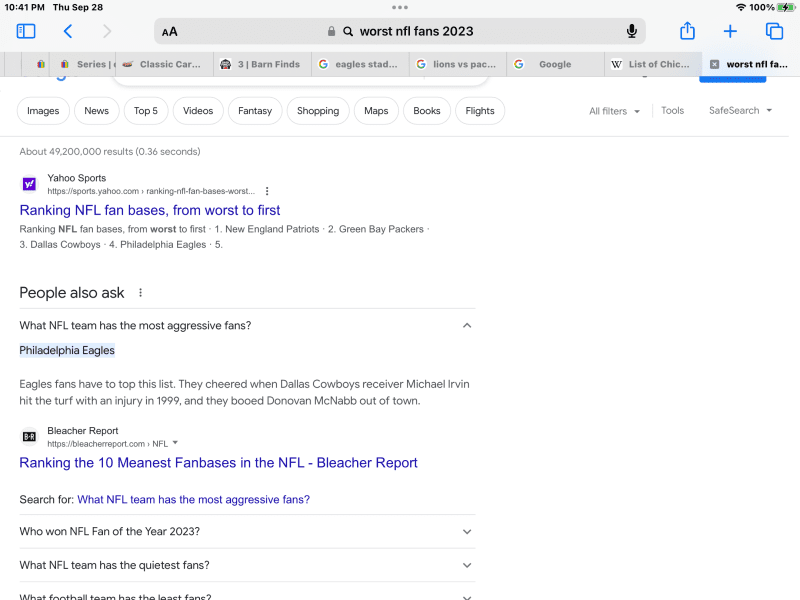
Task: Expand 'Who won NFL Fan of the Year 2023?'
Action: point(247,532)
